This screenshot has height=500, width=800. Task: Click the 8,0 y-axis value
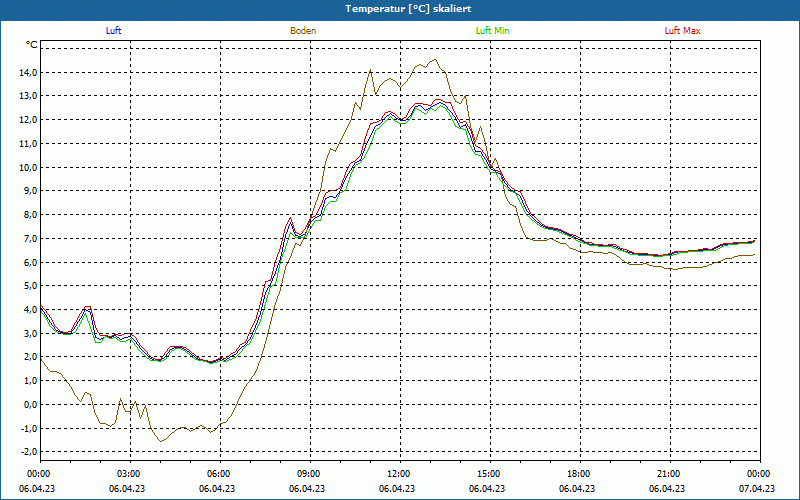[x=30, y=215]
